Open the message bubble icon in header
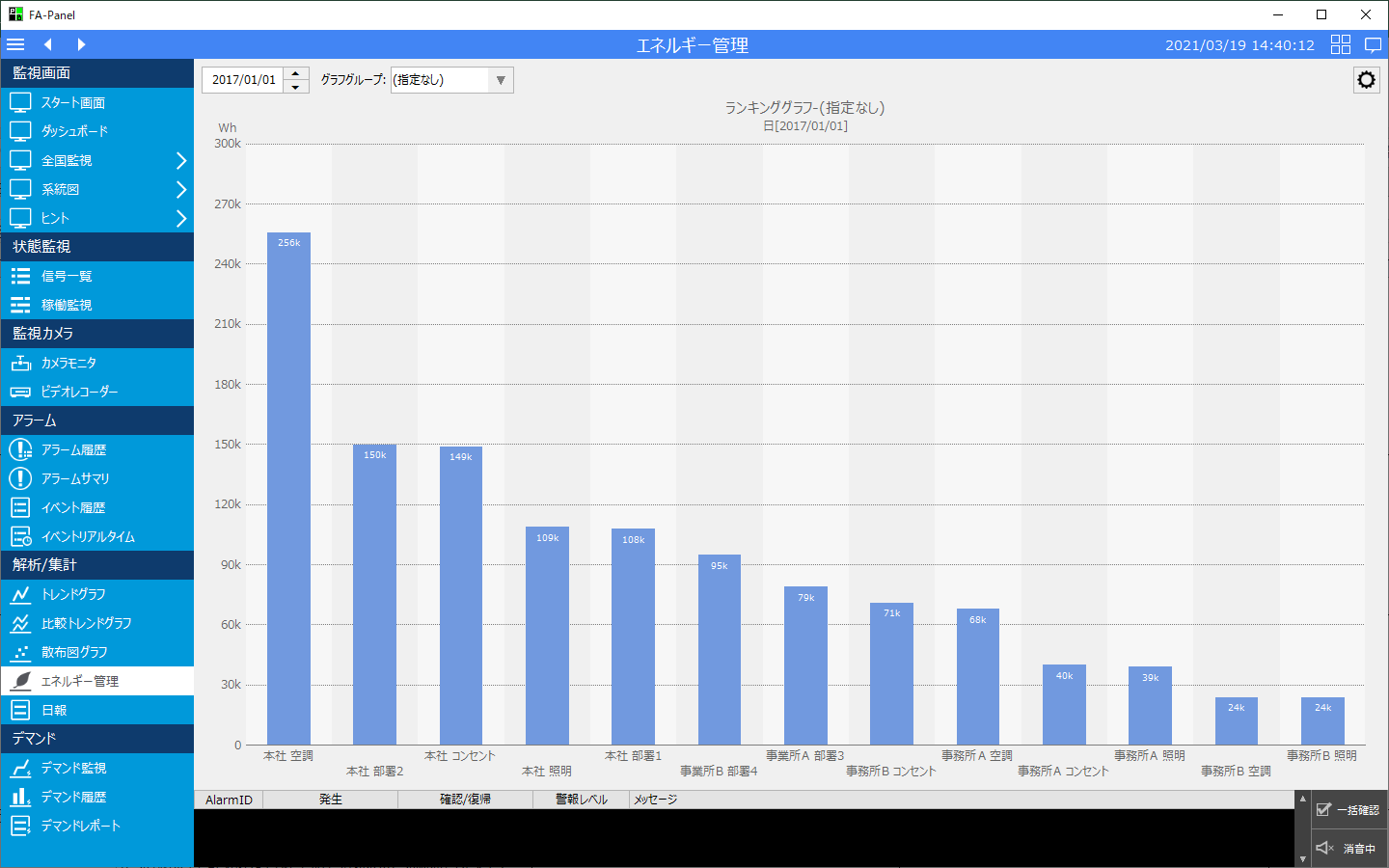Viewport: 1389px width, 868px height. [x=1374, y=44]
